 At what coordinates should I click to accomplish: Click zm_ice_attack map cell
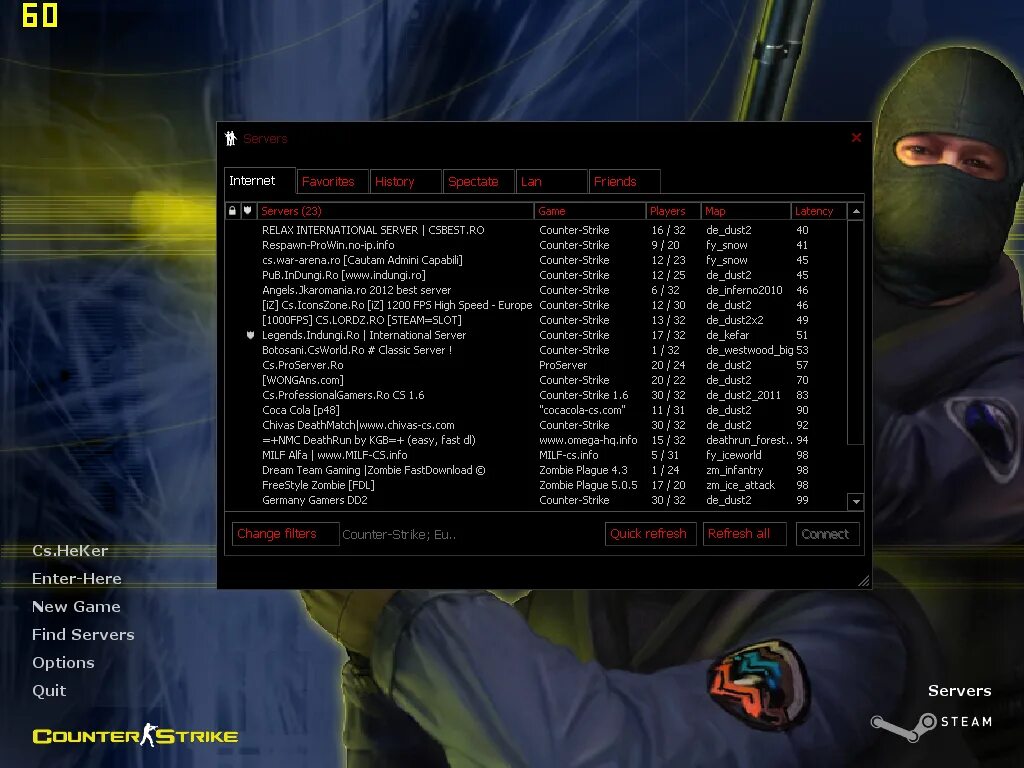coord(741,485)
